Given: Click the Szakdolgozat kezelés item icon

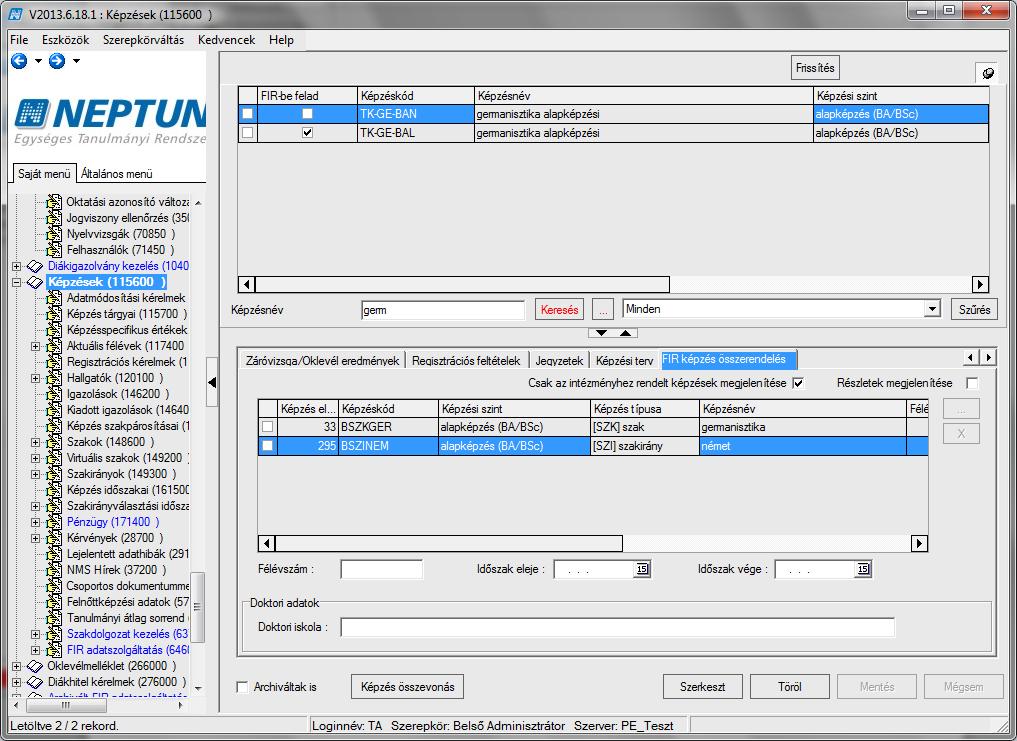Looking at the screenshot, I should click(x=54, y=634).
